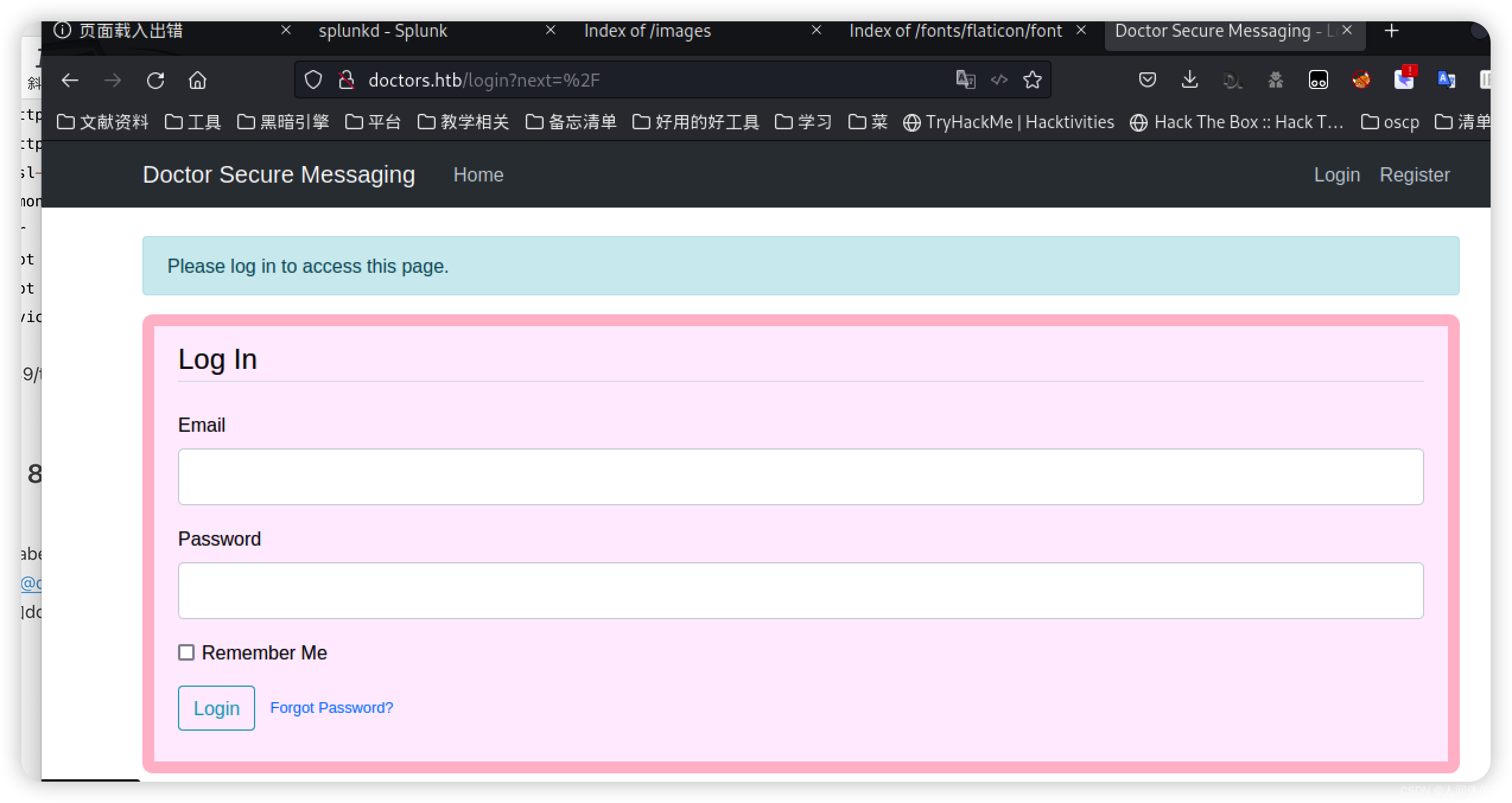Click the Forgot Password? link
The image size is (1512, 803).
click(x=331, y=707)
